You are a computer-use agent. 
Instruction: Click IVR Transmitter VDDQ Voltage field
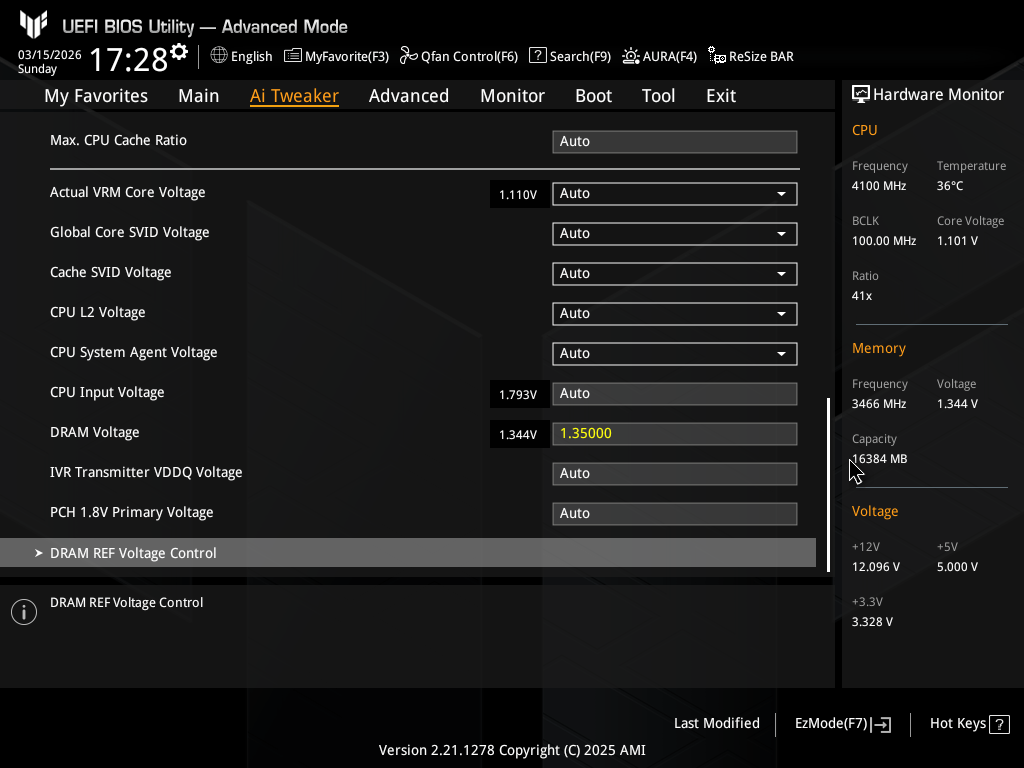coord(675,473)
